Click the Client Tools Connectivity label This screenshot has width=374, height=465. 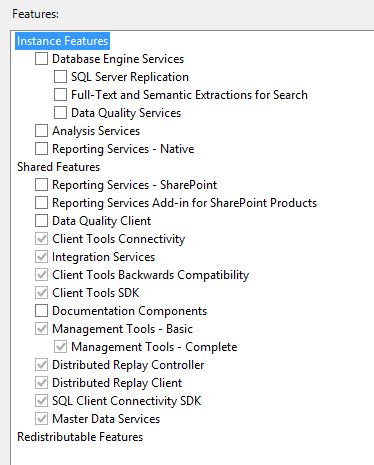tap(119, 239)
